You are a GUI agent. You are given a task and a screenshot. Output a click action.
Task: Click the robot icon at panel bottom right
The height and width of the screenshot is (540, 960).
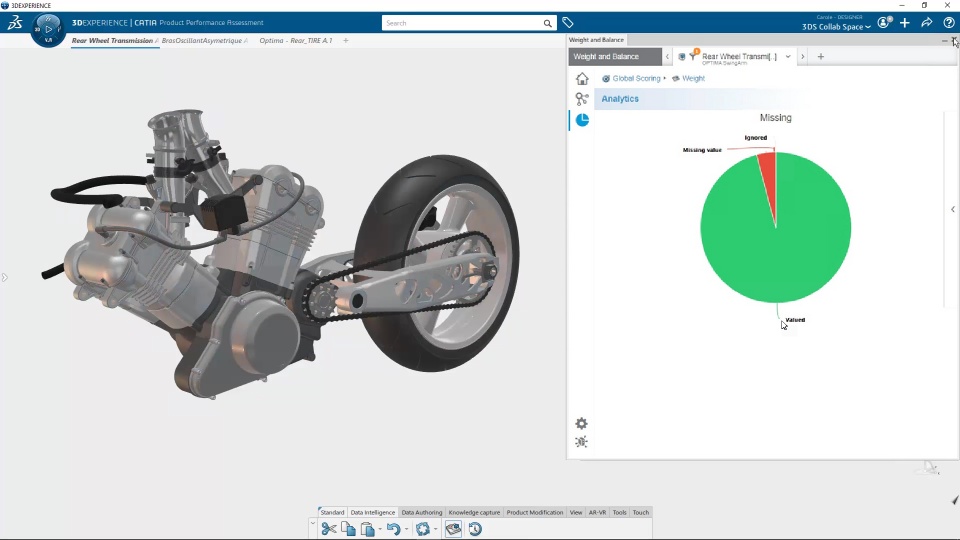click(x=929, y=468)
